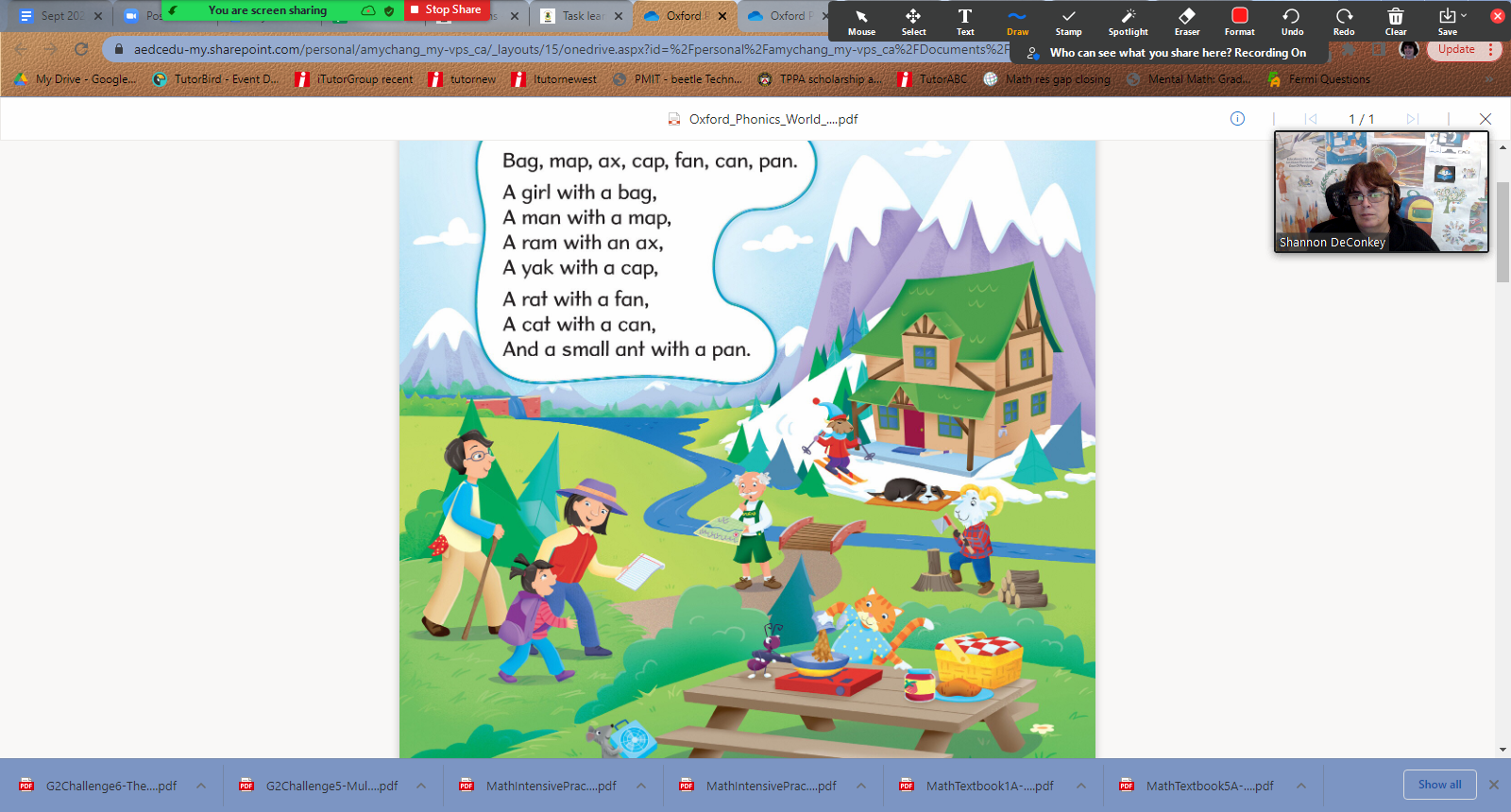1511x812 pixels.
Task: Click the lock site-info icon in address bar
Action: [119, 49]
